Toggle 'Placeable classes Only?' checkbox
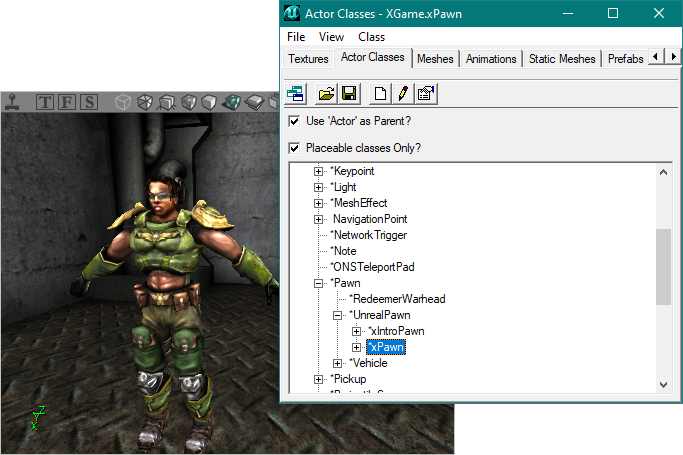Image resolution: width=683 pixels, height=455 pixels. (294, 148)
